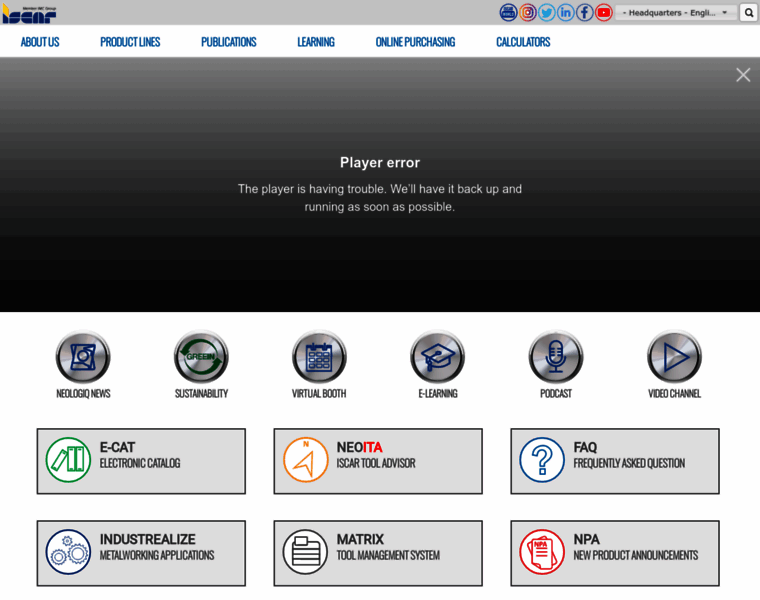The image size is (760, 600).
Task: Open Industrealize Metalworking Applications title
Action: click(157, 547)
